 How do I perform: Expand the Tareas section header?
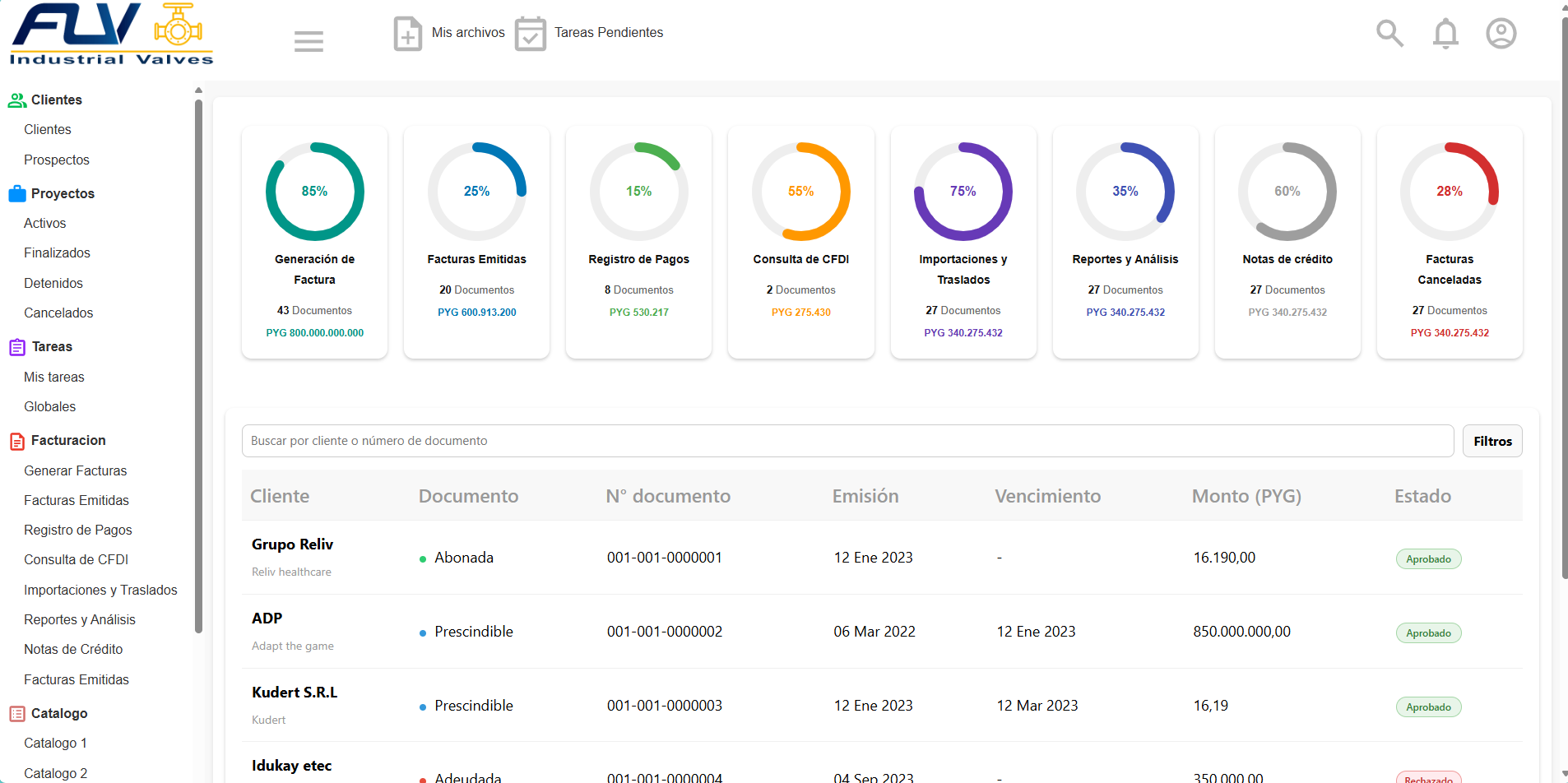52,346
